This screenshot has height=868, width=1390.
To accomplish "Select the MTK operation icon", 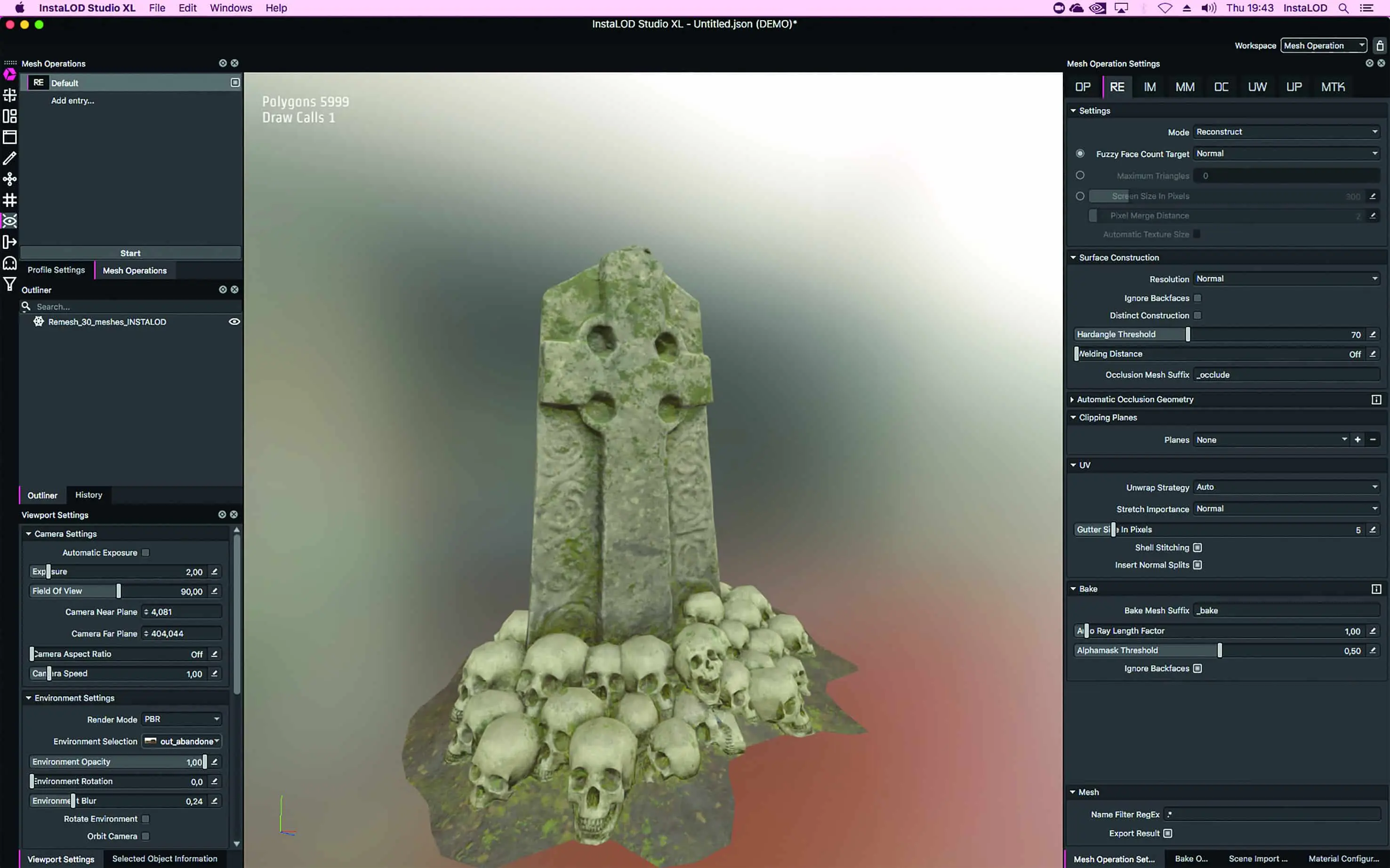I will point(1333,87).
